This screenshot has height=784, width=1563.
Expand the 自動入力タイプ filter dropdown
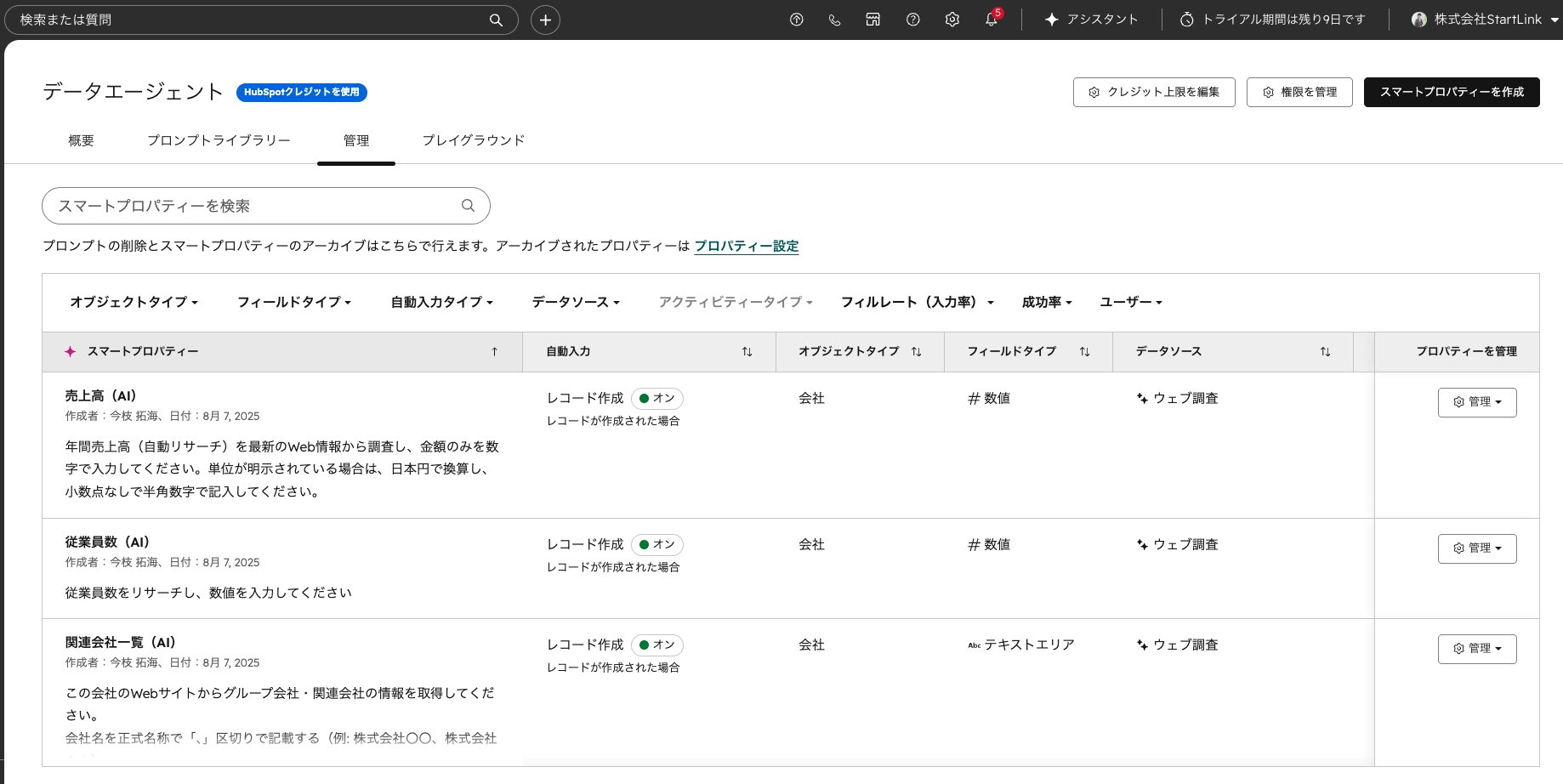coord(442,302)
